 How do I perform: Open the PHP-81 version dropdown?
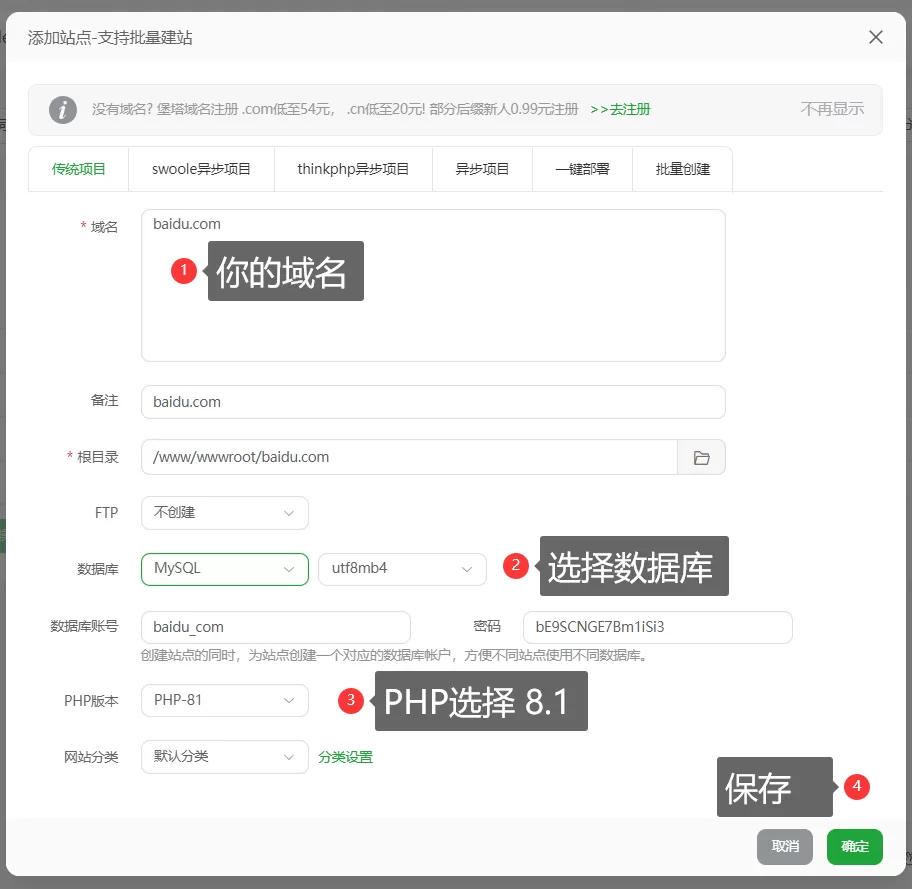224,701
